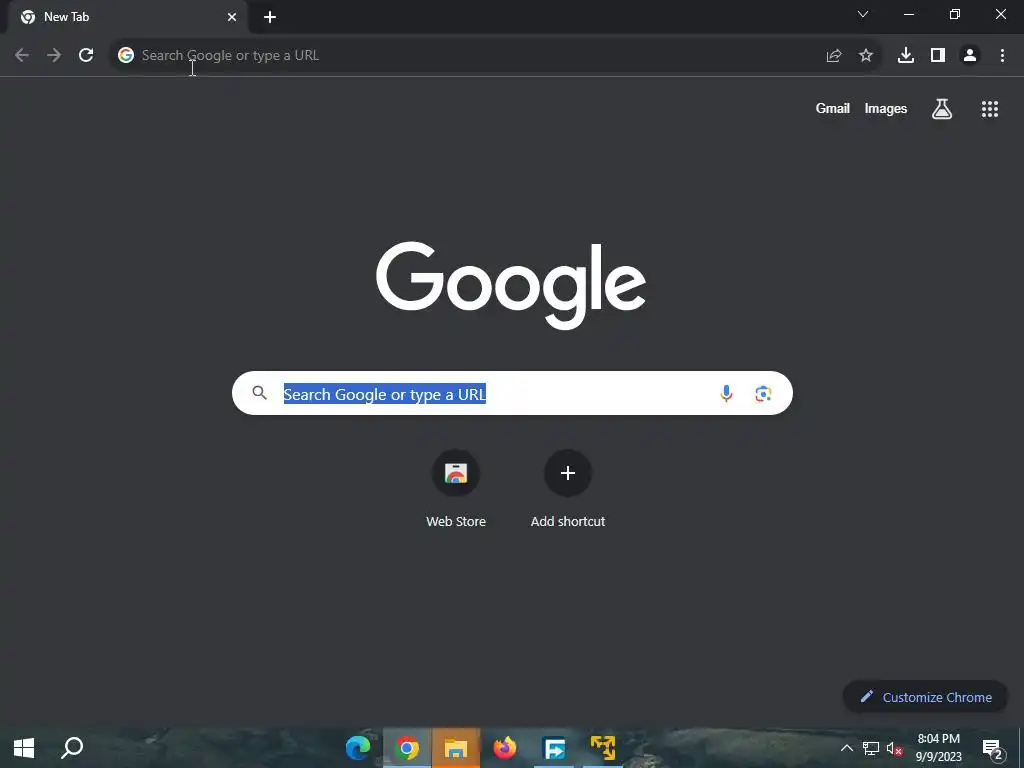
Task: Search by image with Lens icon
Action: click(x=763, y=393)
